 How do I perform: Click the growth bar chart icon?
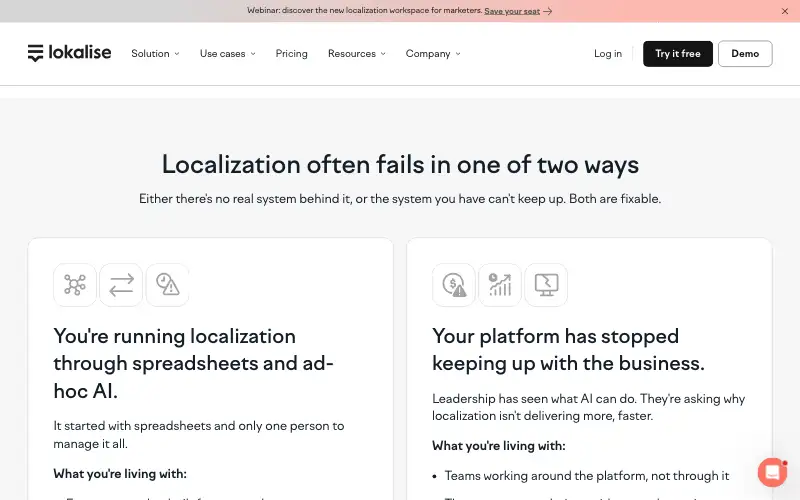pos(500,285)
